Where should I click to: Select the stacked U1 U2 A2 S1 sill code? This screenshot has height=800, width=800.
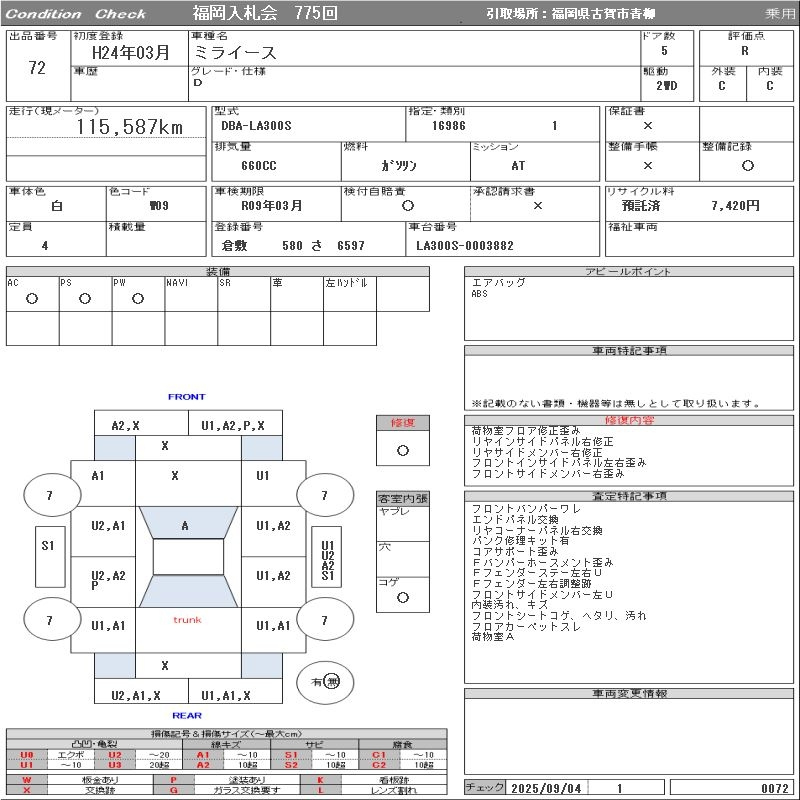tap(328, 561)
